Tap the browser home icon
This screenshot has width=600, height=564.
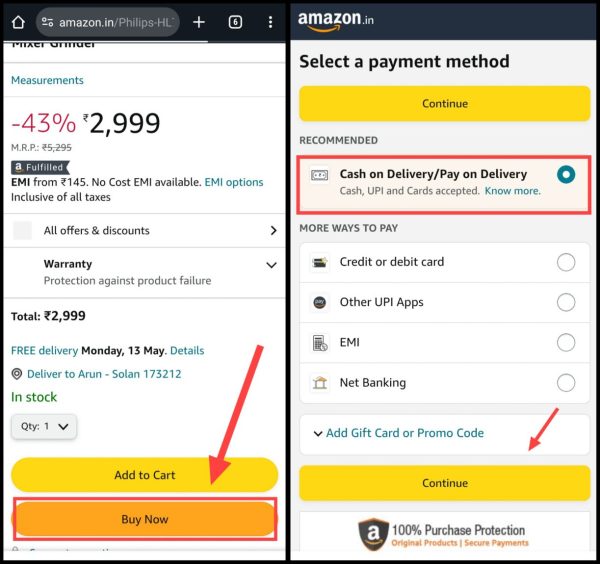18,22
